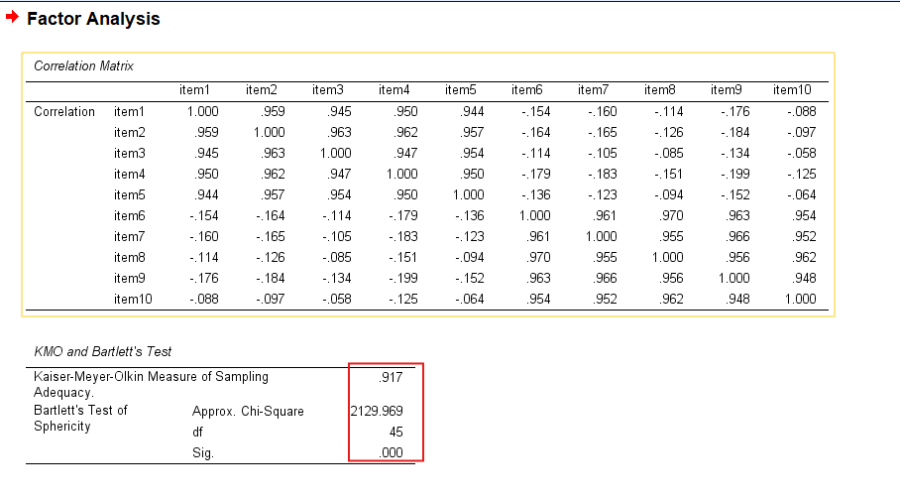The height and width of the screenshot is (499, 900).
Task: Select the KMO and Bartlett's Test title
Action: (103, 351)
